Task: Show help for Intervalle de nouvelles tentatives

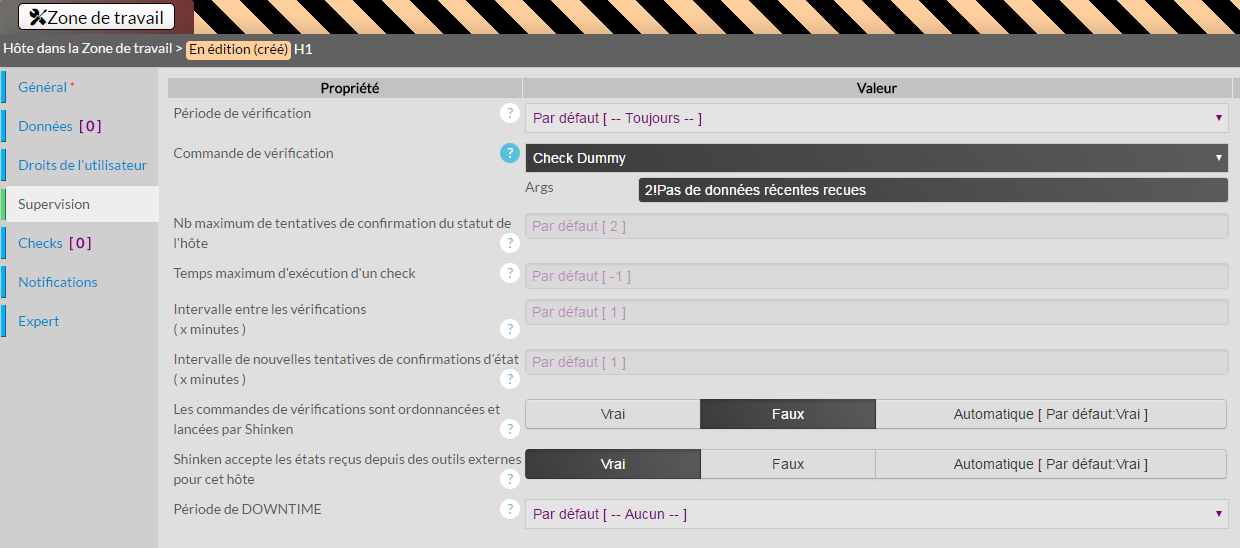Action: (510, 379)
